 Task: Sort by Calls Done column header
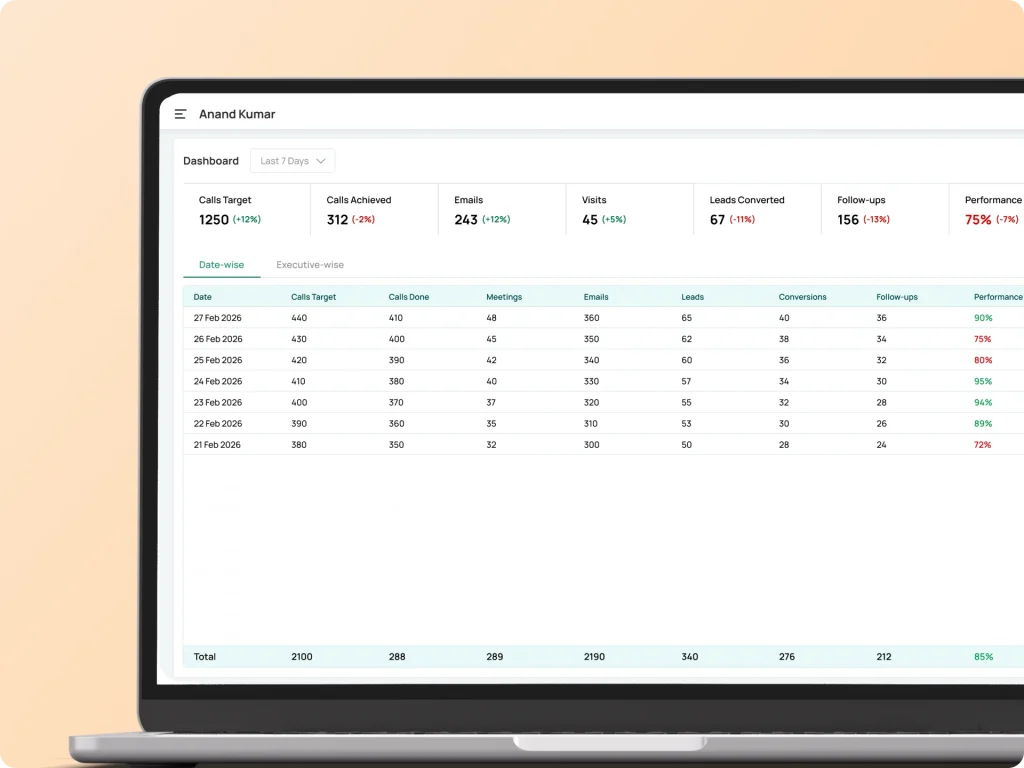(x=409, y=296)
